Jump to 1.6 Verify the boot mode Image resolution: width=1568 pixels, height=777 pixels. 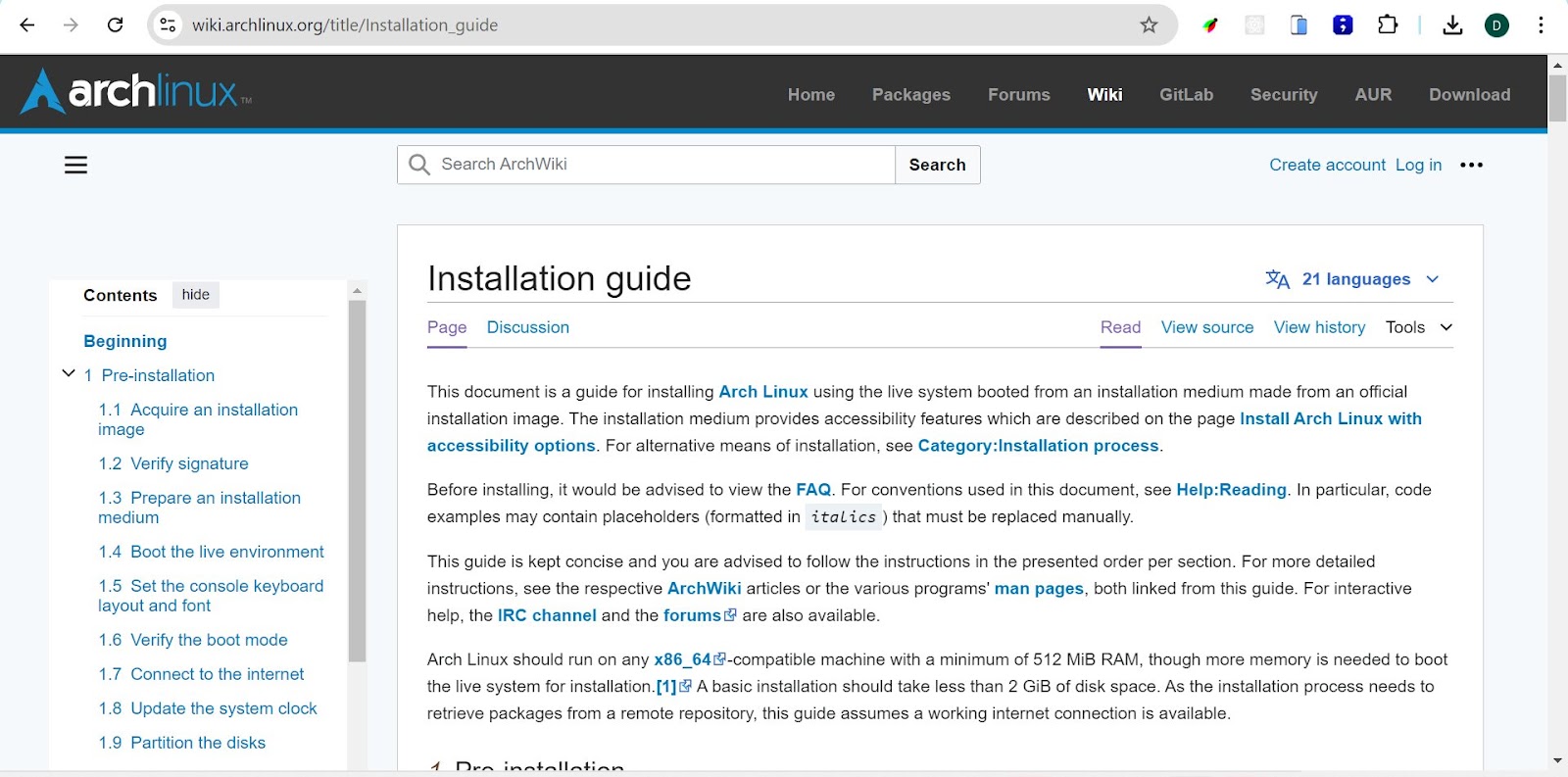193,640
